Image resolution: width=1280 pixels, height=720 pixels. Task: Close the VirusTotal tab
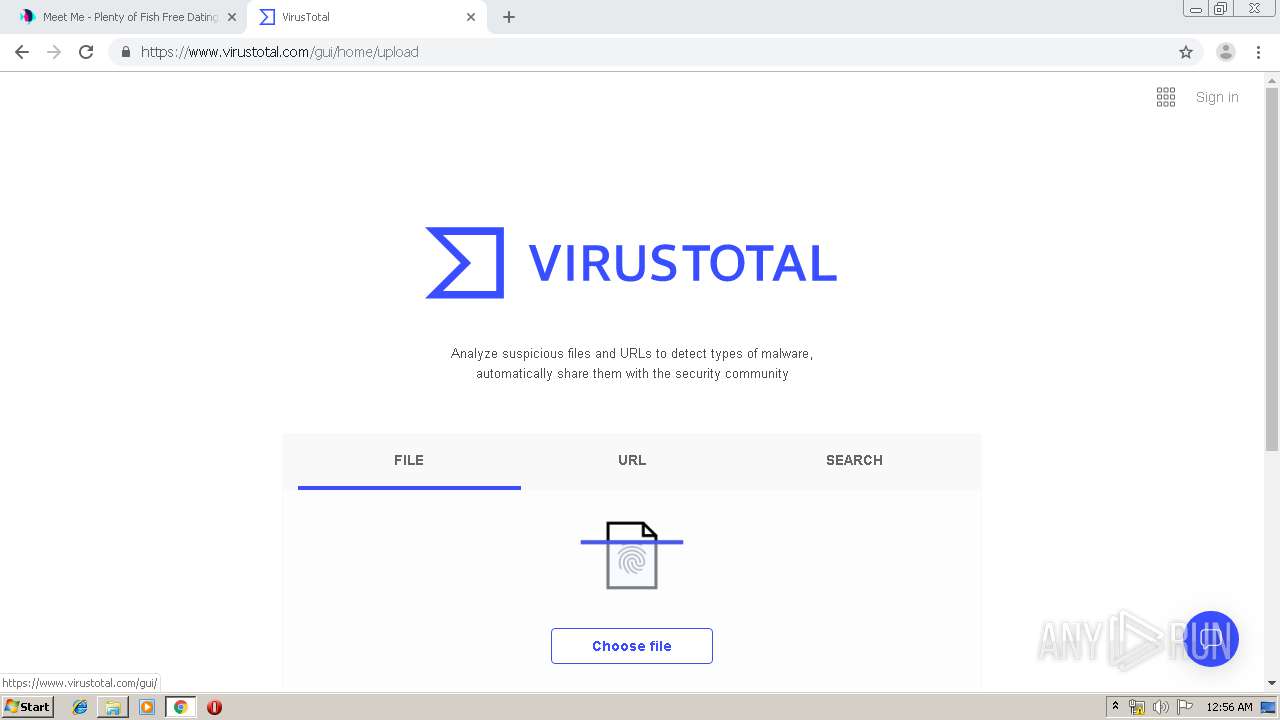coord(471,17)
